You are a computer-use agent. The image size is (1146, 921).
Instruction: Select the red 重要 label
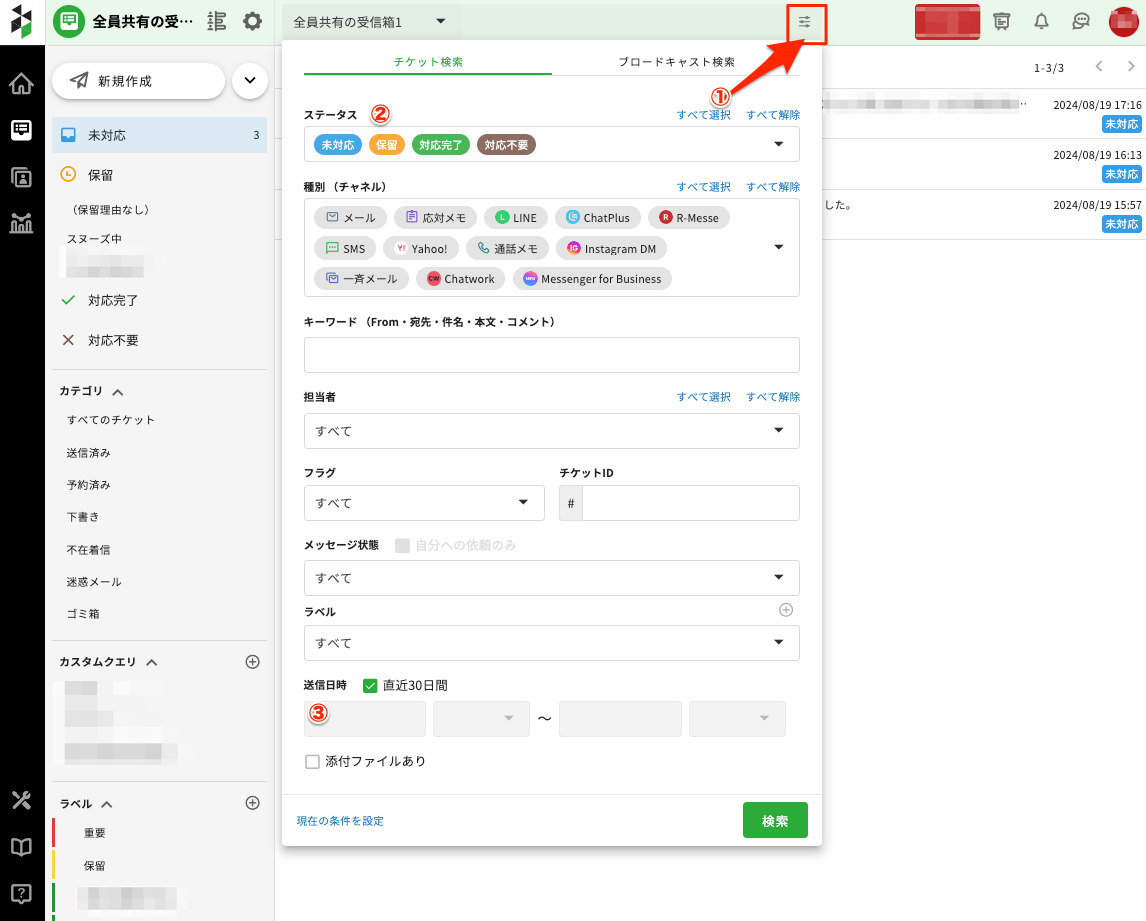[95, 833]
